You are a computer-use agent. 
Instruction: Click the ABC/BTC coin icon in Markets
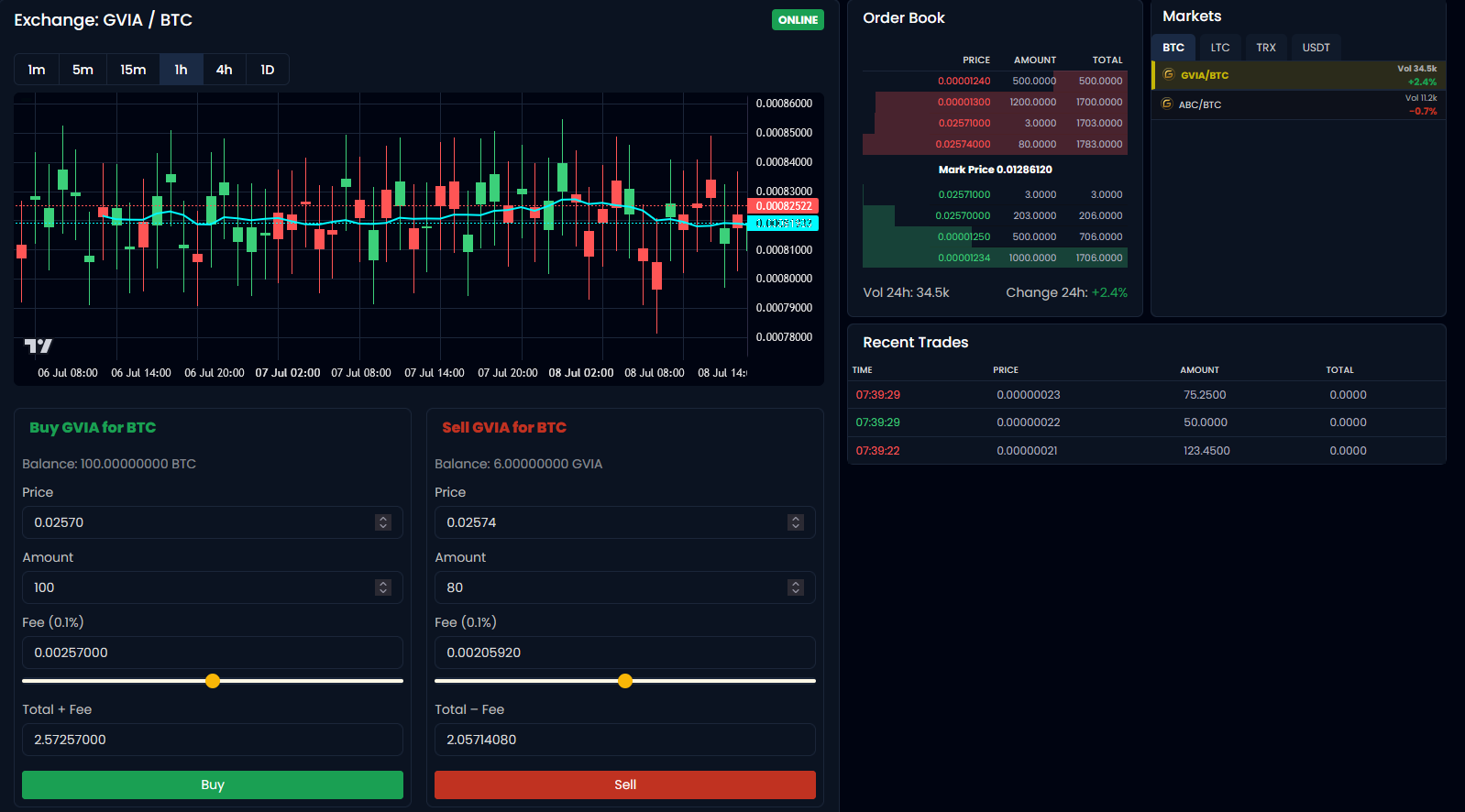tap(1167, 104)
